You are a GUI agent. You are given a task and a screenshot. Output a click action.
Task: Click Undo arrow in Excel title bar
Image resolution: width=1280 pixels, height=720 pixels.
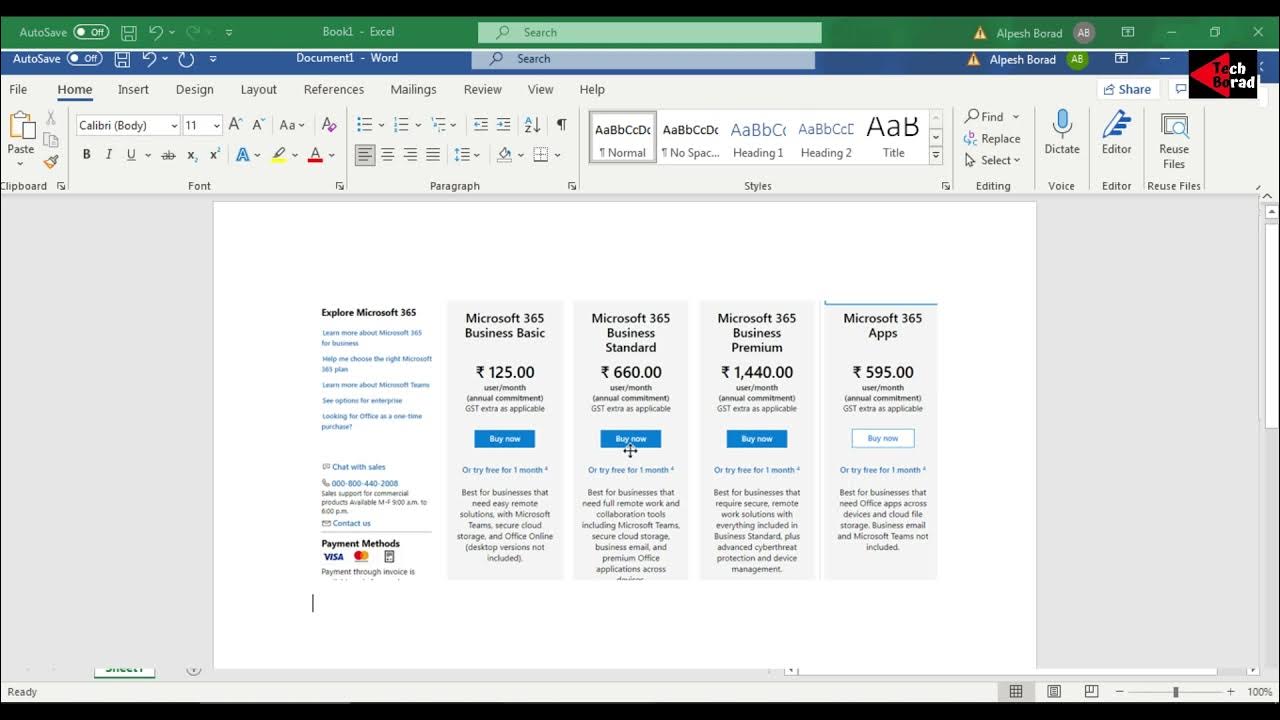[x=156, y=33]
